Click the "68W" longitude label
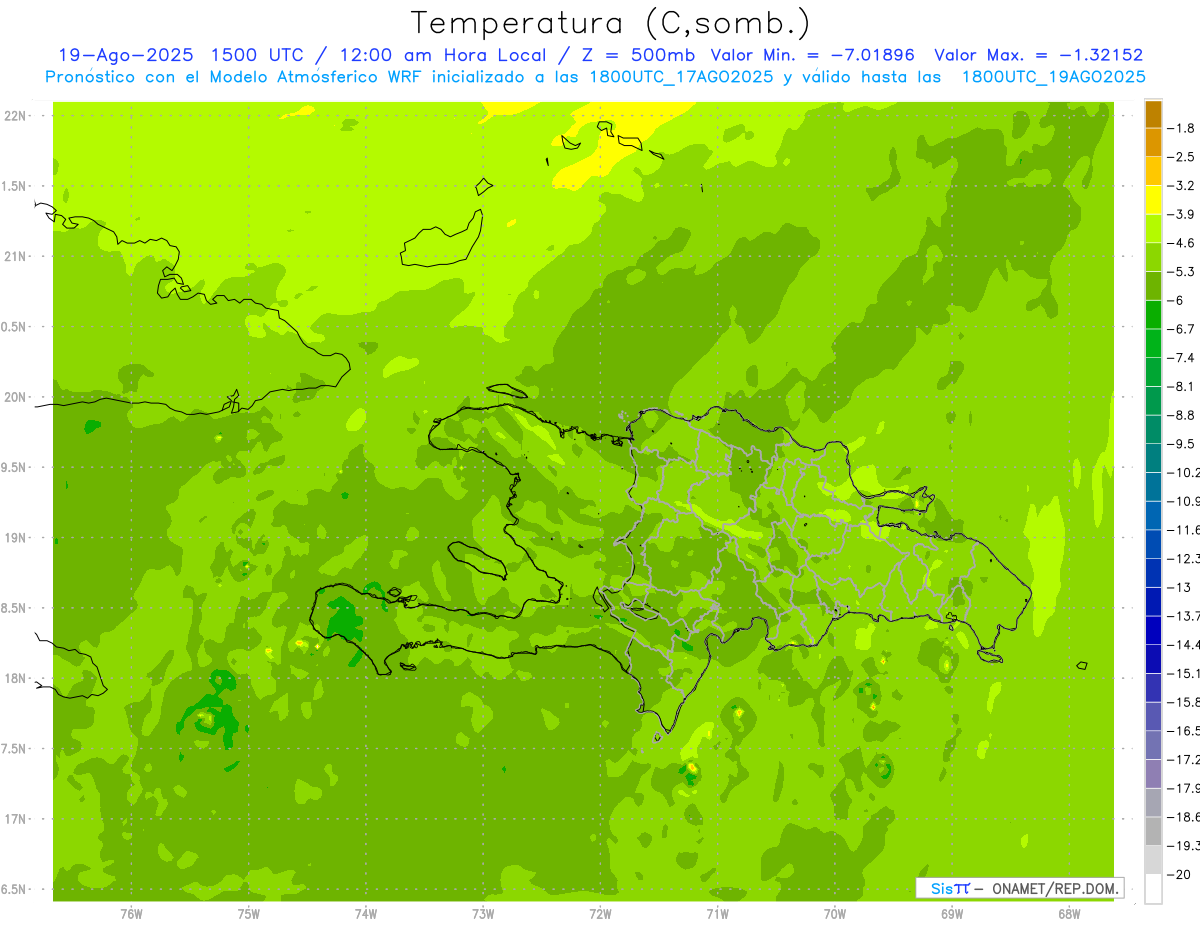The image size is (1200, 927). click(1069, 914)
